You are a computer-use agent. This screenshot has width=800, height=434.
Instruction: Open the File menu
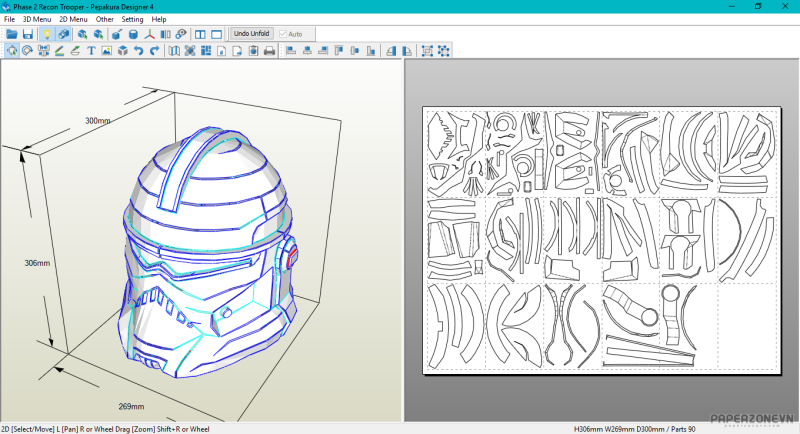pyautogui.click(x=9, y=19)
